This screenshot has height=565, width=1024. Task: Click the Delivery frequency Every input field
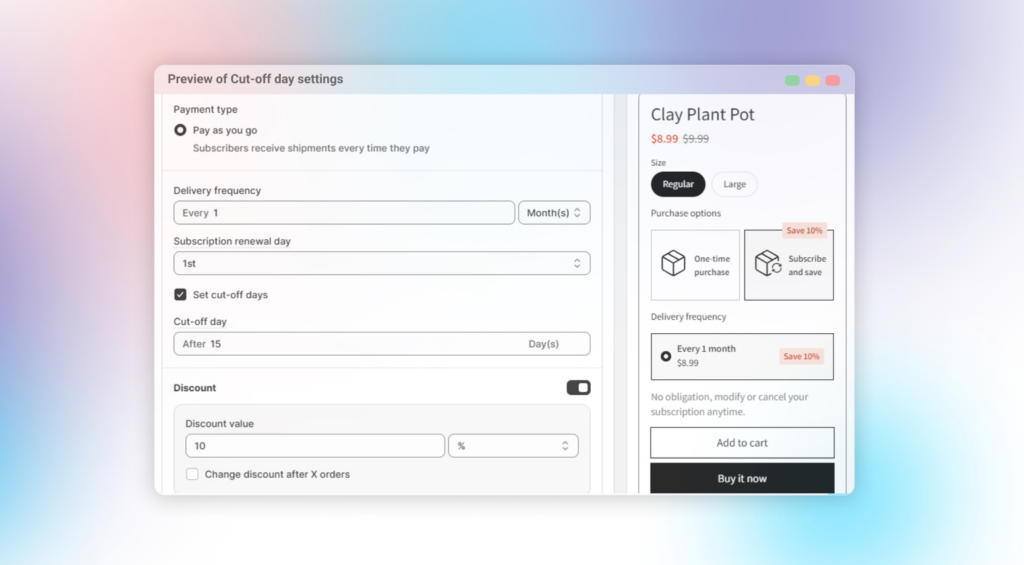(x=343, y=213)
